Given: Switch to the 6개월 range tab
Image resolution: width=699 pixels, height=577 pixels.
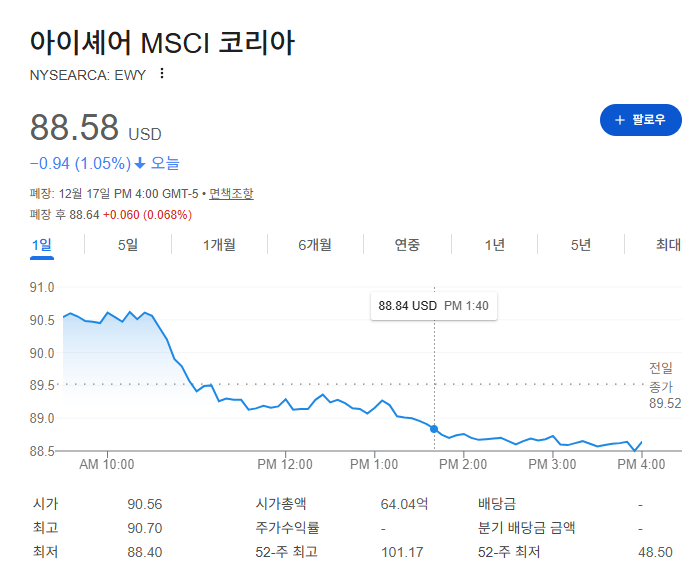Looking at the screenshot, I should [x=315, y=245].
